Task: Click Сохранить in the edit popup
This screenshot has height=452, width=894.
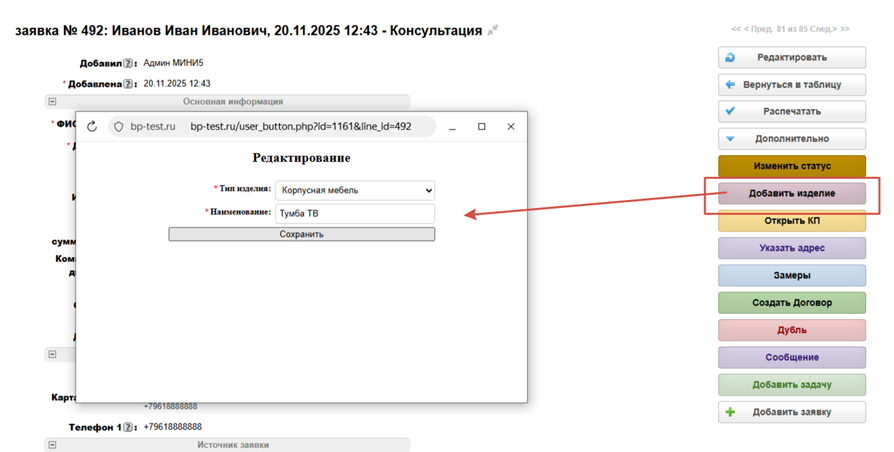Action: coord(301,234)
